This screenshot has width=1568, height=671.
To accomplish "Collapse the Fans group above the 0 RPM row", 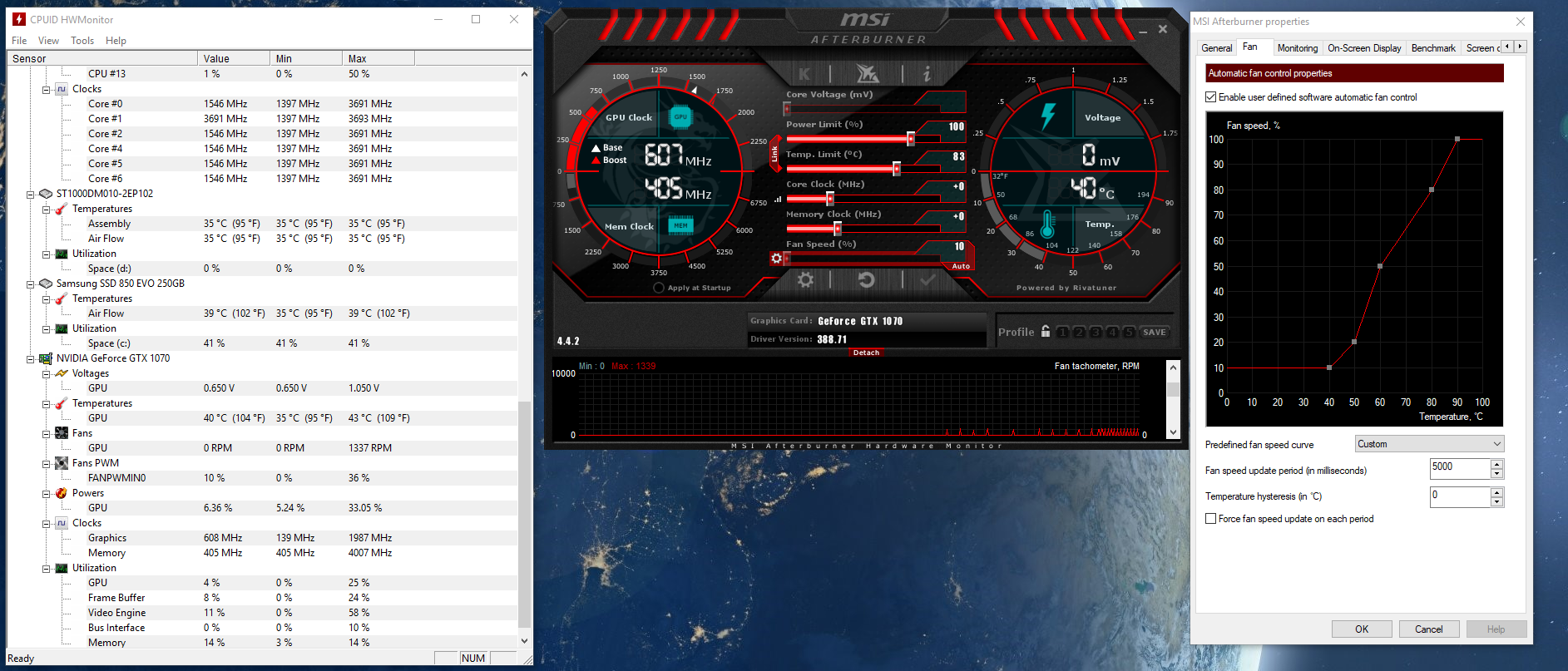I will (x=47, y=434).
